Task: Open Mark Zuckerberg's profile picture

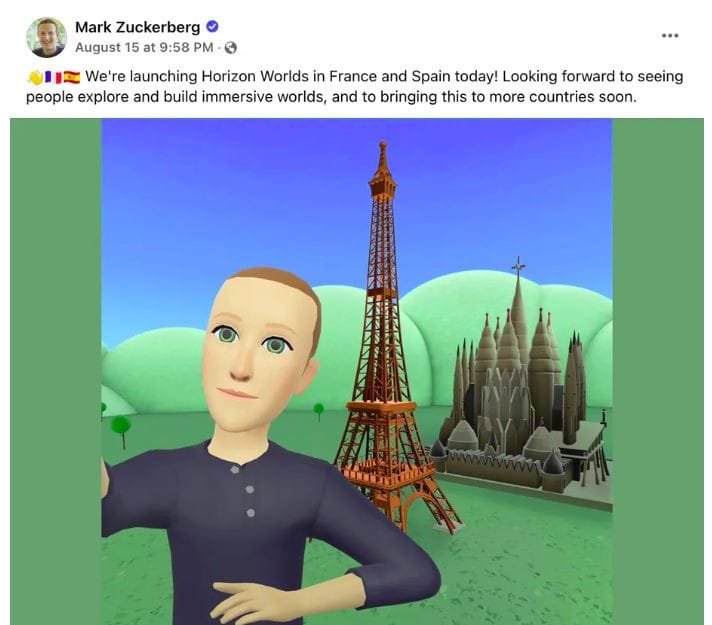Action: (x=46, y=37)
